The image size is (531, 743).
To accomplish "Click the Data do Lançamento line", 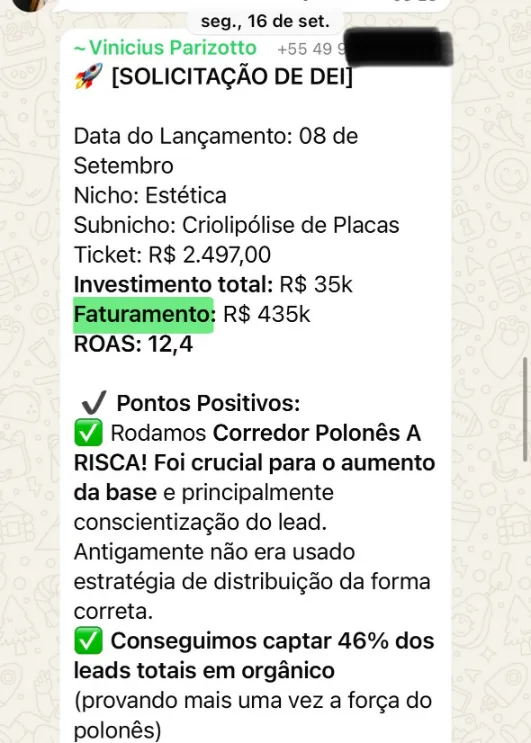I will pyautogui.click(x=216, y=151).
